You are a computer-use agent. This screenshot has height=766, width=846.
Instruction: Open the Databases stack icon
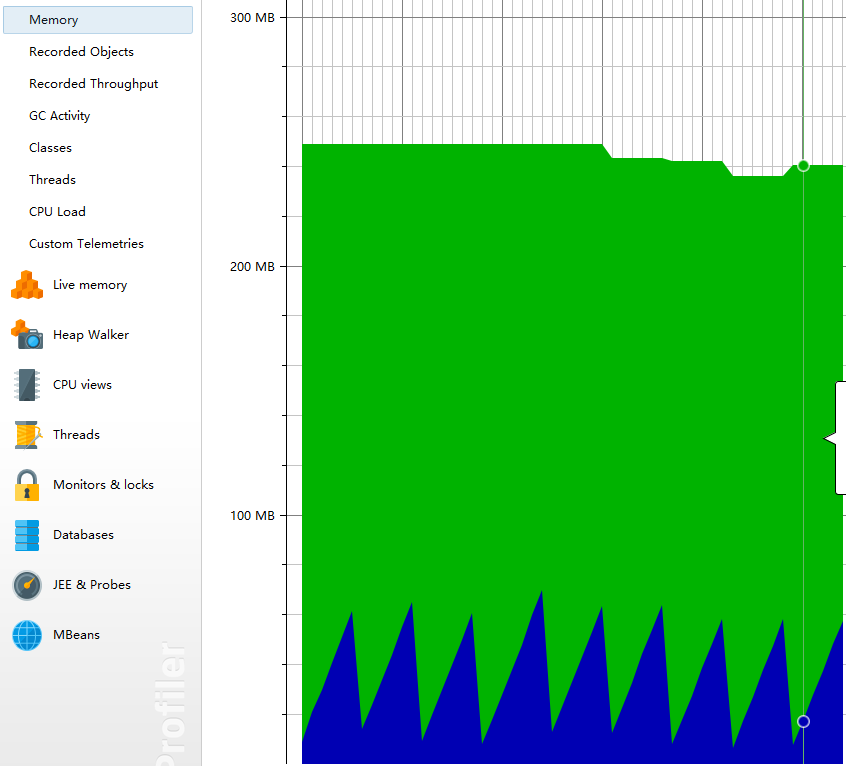(27, 535)
